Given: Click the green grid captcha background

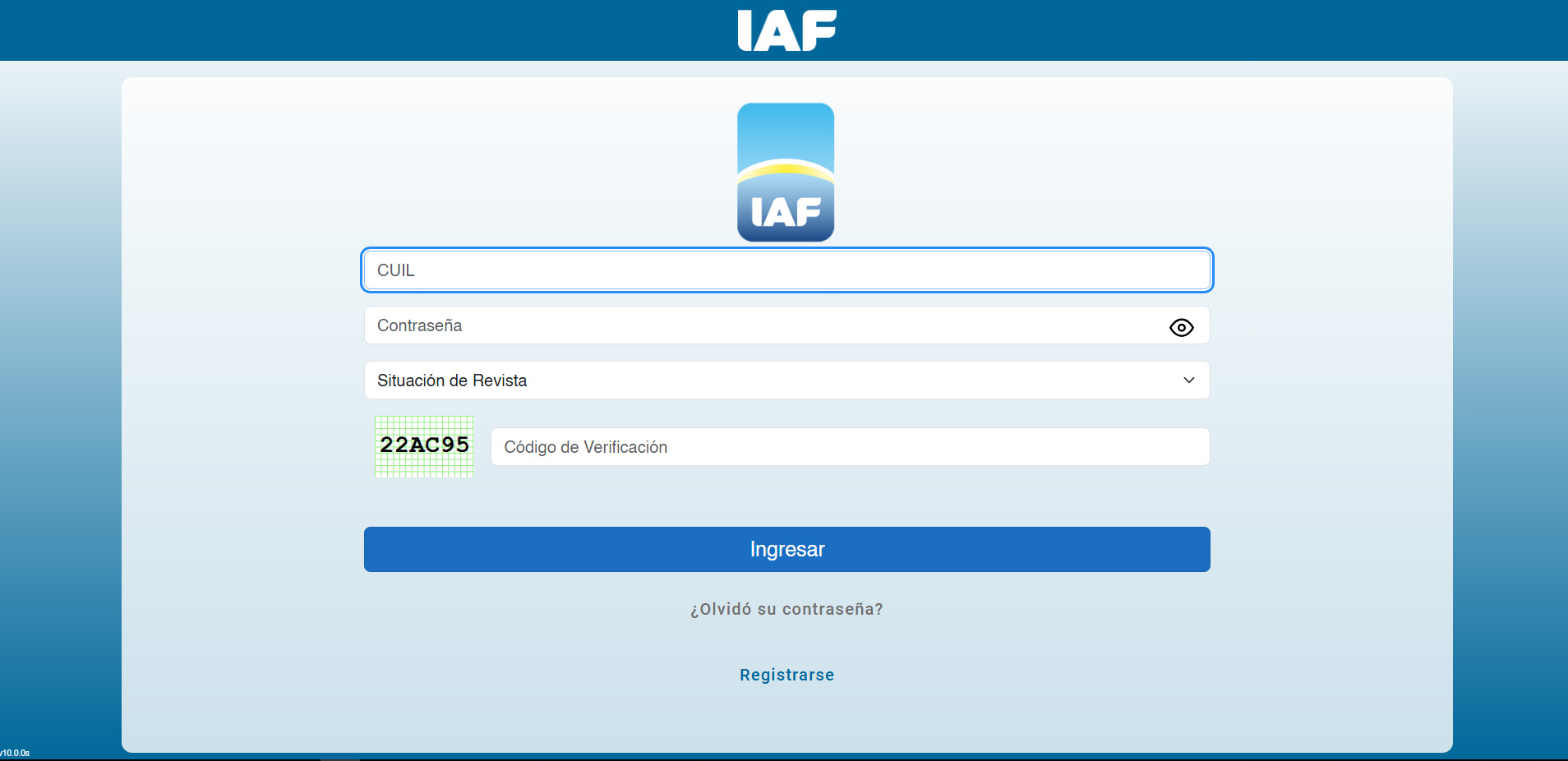Looking at the screenshot, I should click(424, 468).
